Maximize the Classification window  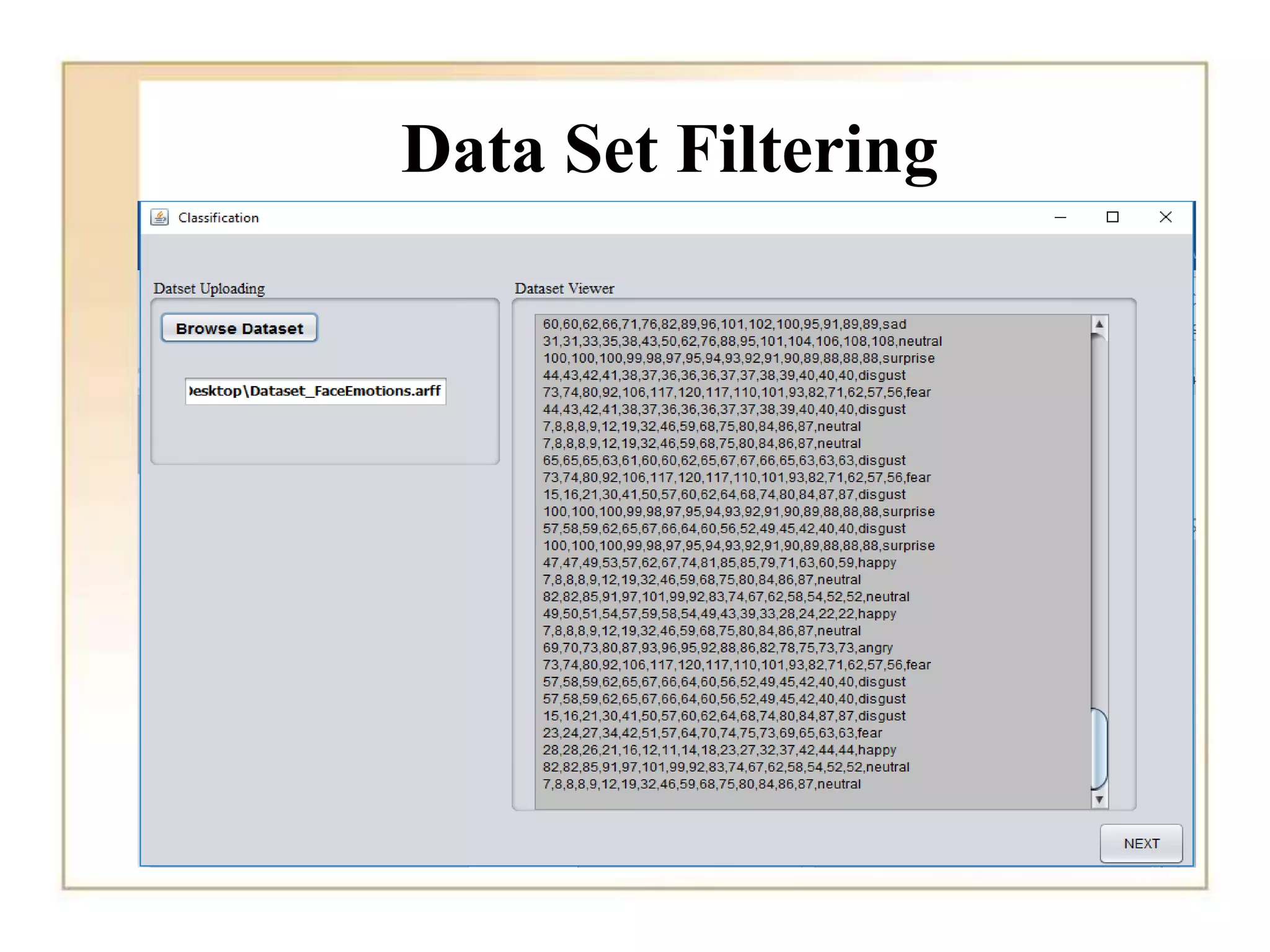point(1112,218)
